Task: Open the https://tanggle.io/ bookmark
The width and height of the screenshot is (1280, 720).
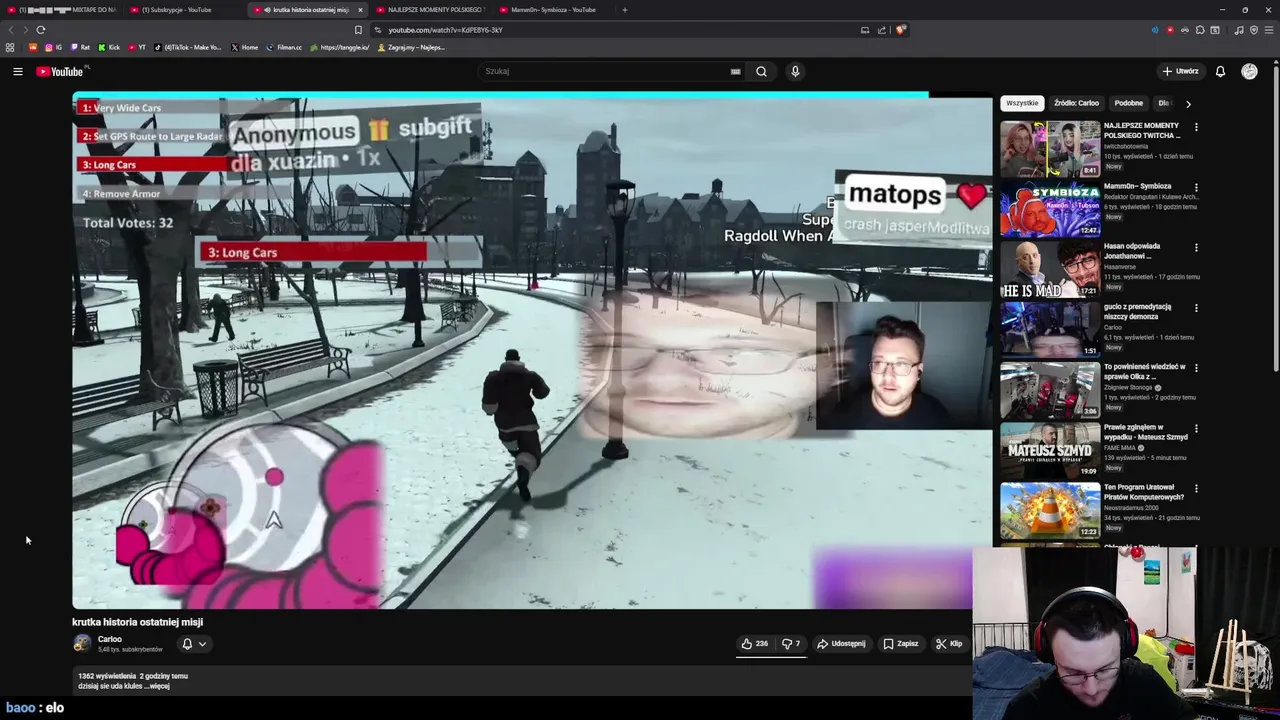Action: click(x=339, y=47)
